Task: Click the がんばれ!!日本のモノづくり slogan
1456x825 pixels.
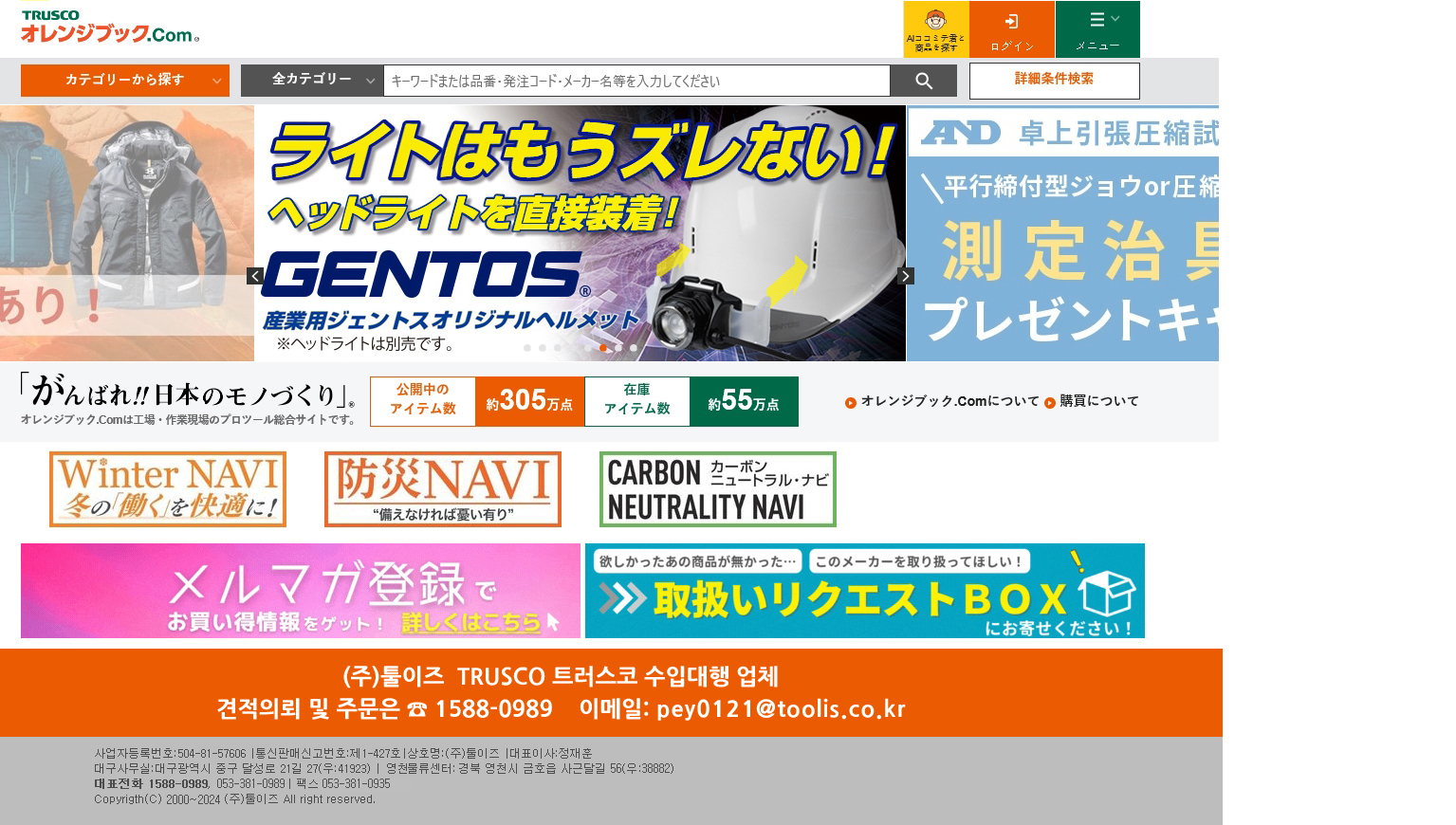Action: [188, 391]
